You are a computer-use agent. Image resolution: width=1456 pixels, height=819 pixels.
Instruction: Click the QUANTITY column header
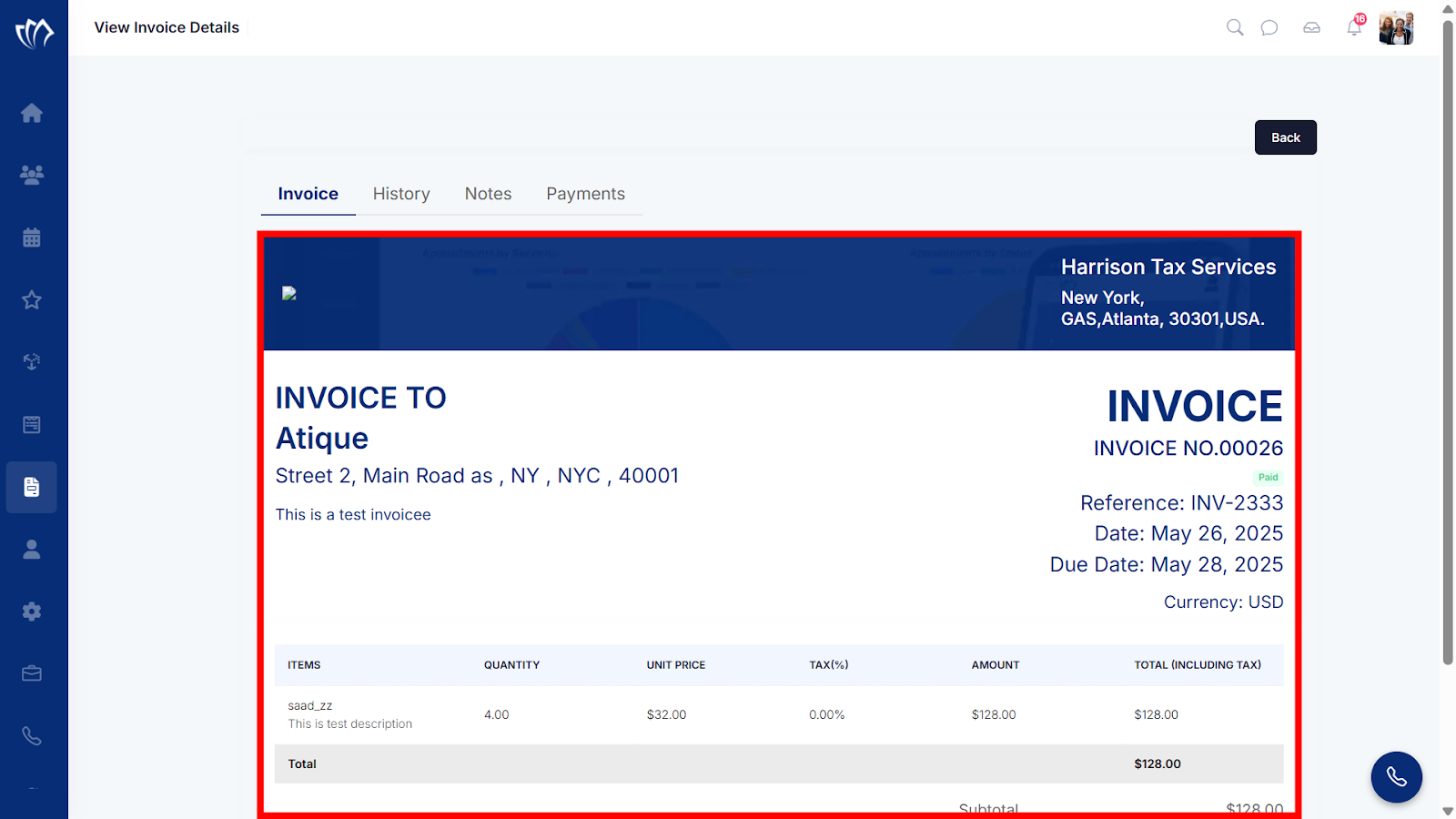[x=511, y=665]
